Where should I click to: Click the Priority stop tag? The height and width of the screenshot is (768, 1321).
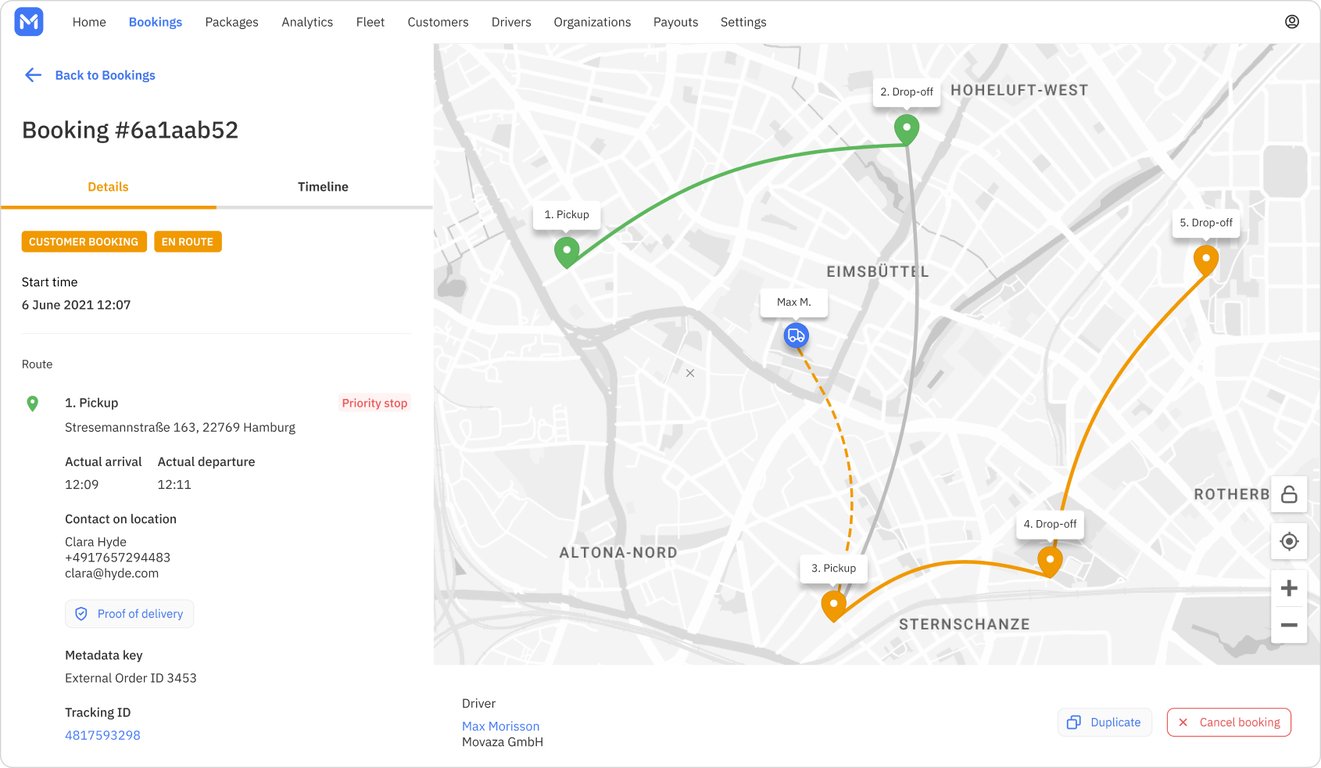coord(375,403)
